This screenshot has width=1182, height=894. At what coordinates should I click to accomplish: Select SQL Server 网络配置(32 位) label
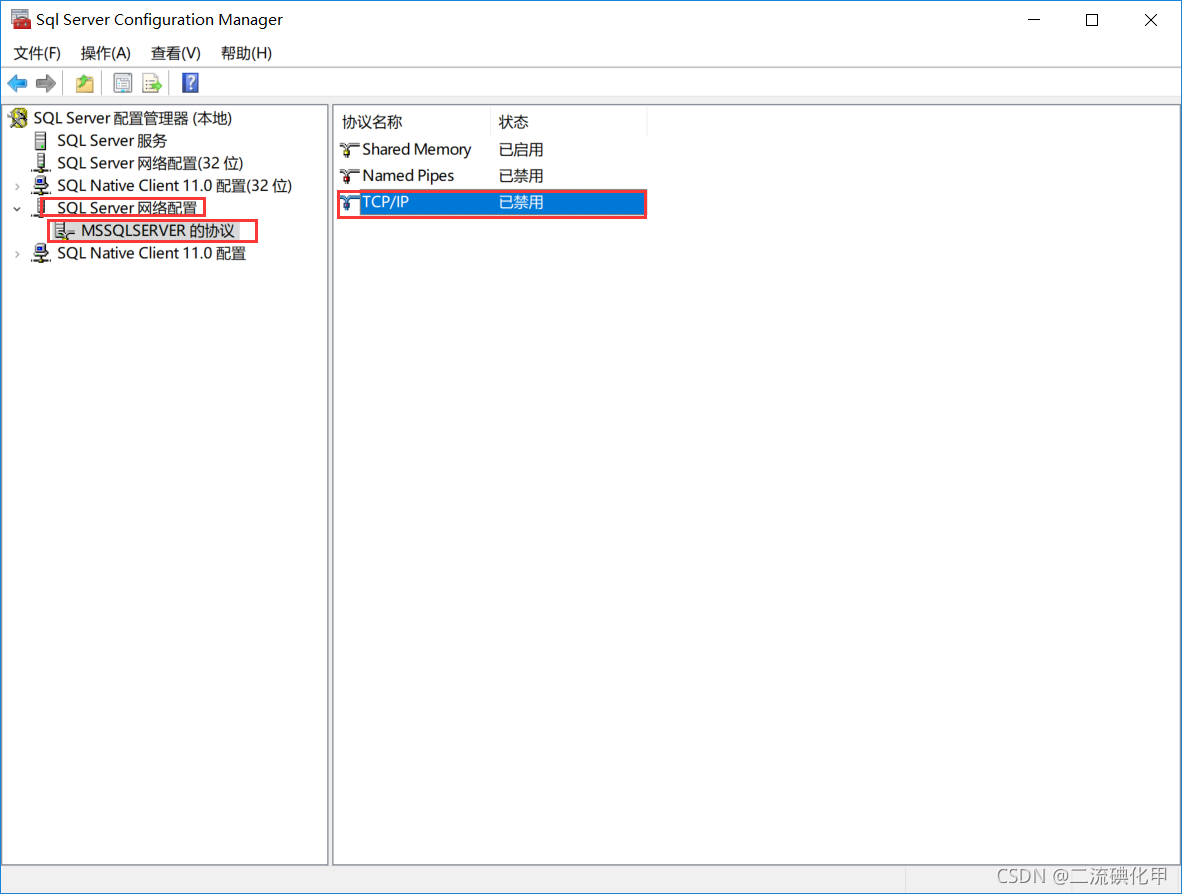tap(150, 164)
